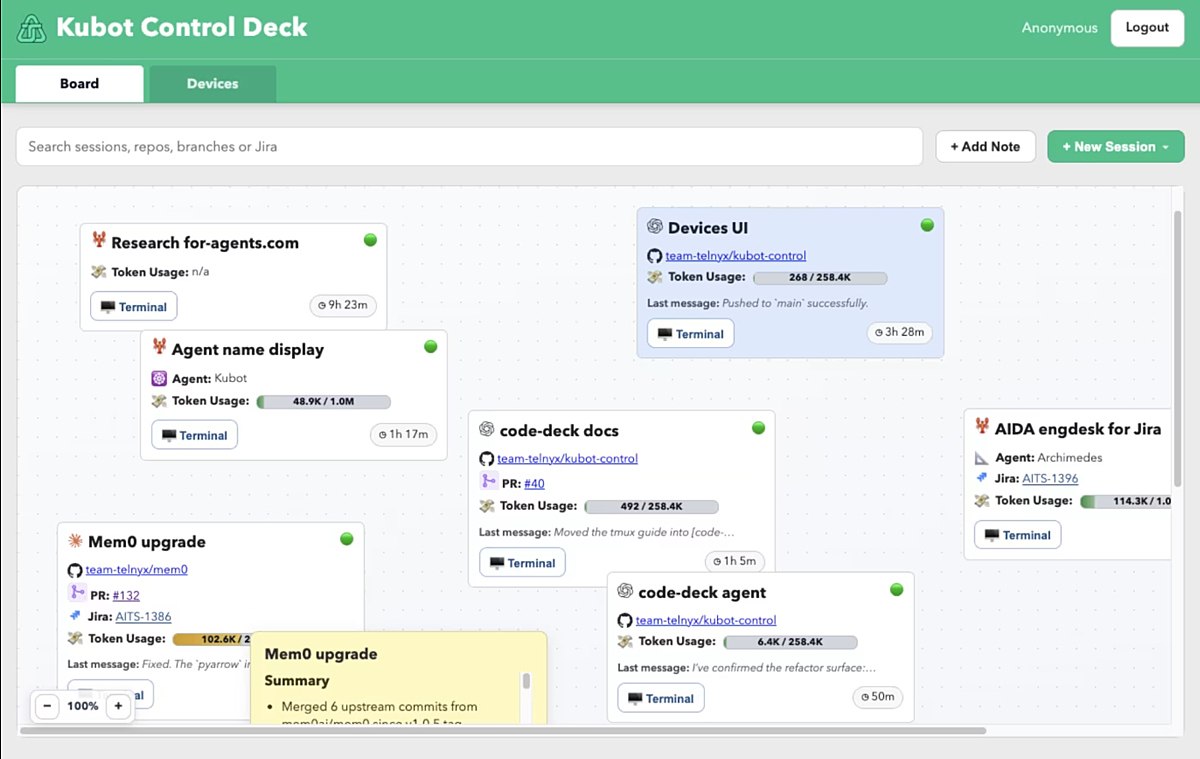
Task: Open Jira AITS-1386 link
Action: click(143, 617)
